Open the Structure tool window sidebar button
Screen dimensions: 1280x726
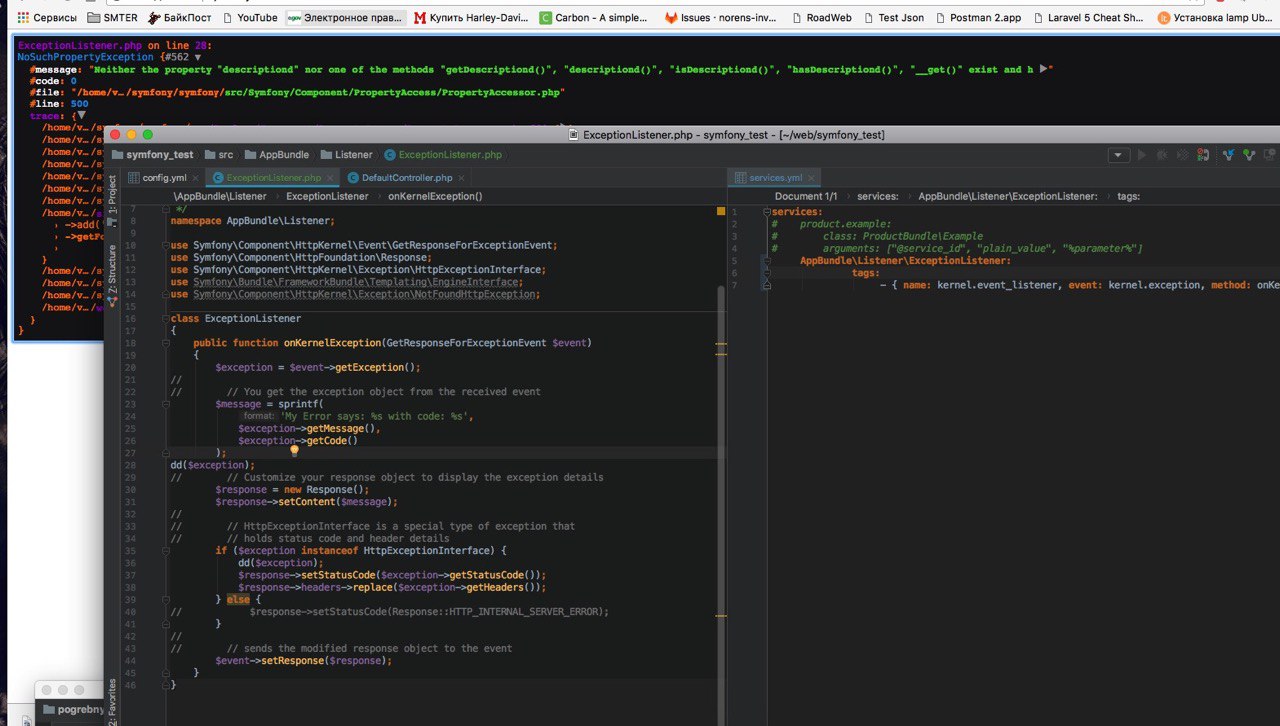pyautogui.click(x=112, y=266)
